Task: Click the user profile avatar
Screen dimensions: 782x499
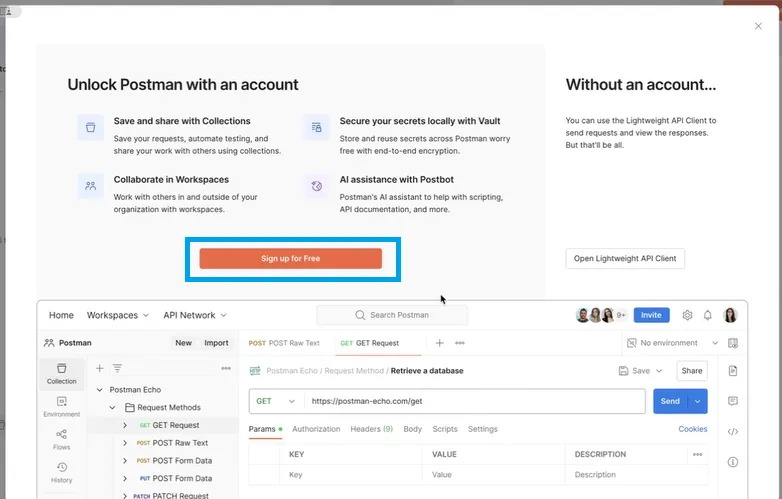Action: [730, 315]
